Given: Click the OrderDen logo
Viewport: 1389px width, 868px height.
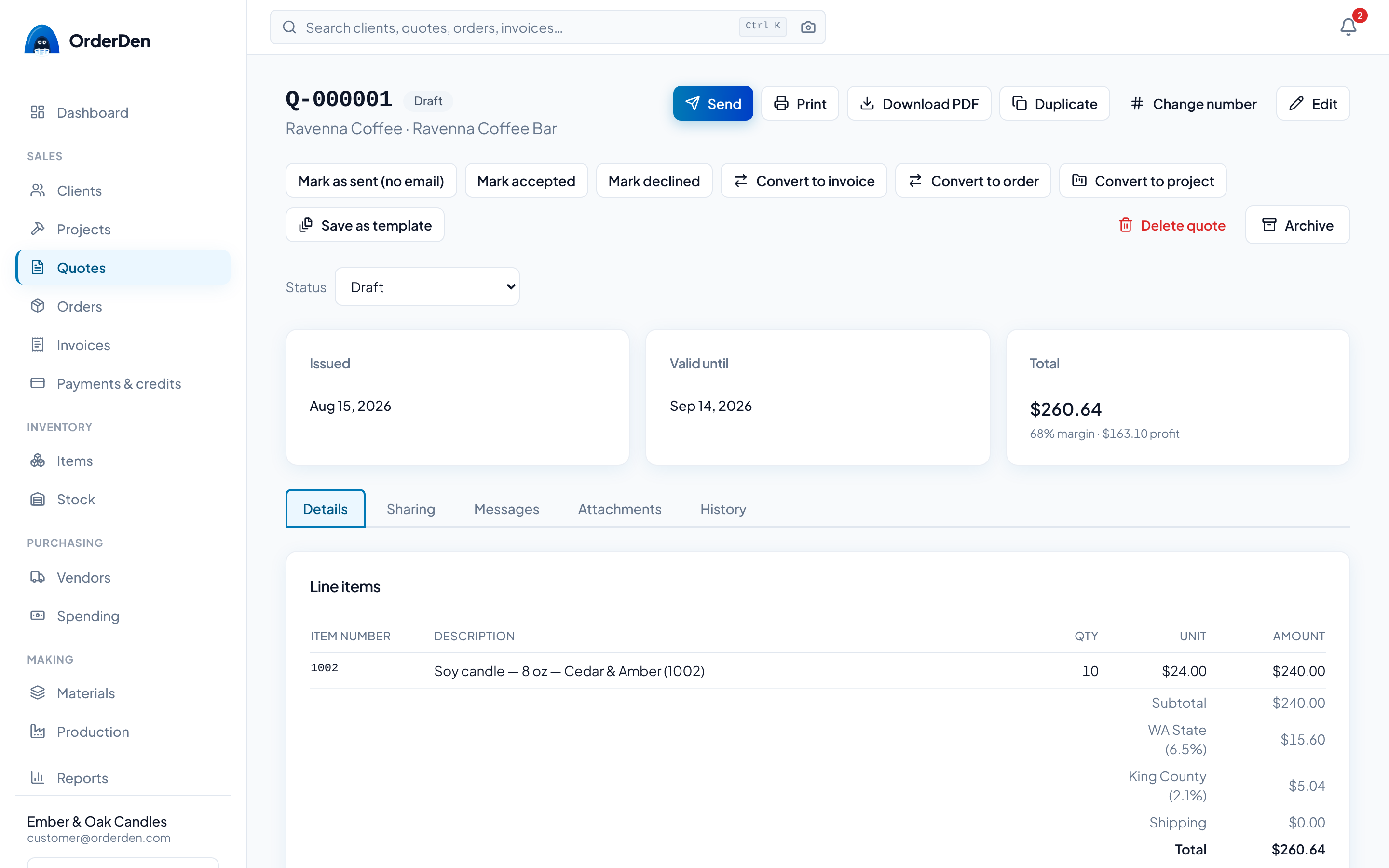Looking at the screenshot, I should point(87,40).
